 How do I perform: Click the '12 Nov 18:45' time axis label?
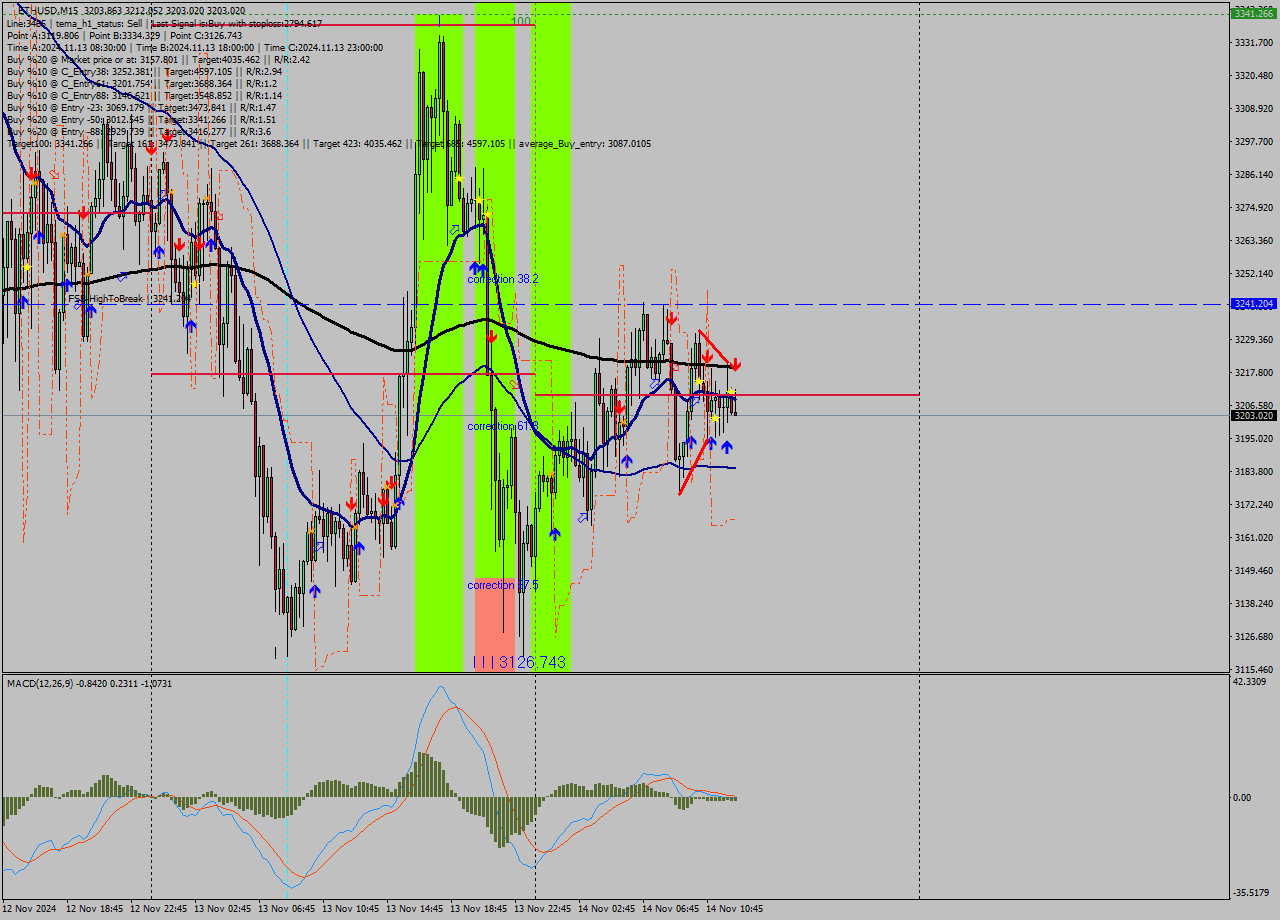(x=95, y=909)
